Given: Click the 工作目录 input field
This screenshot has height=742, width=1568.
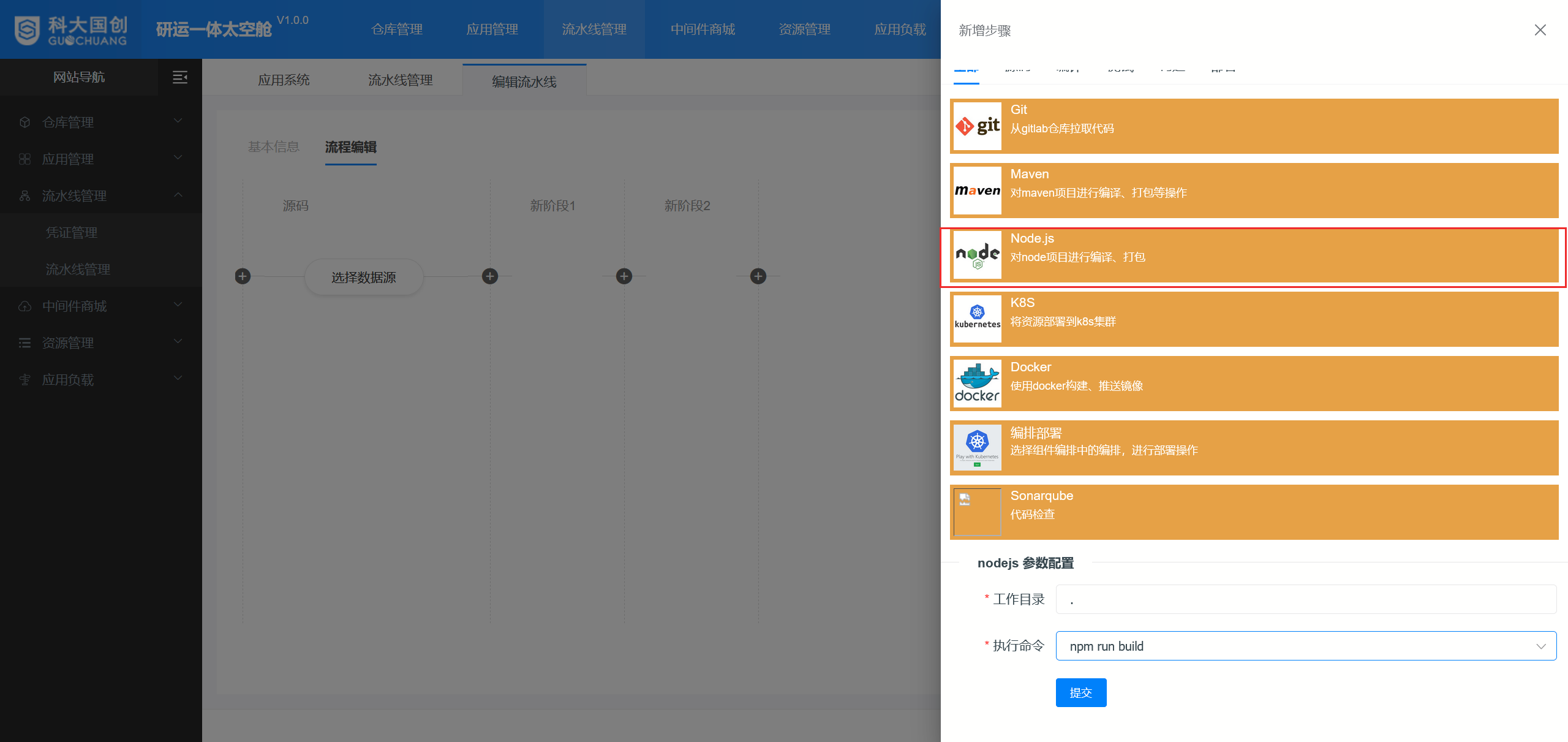Looking at the screenshot, I should tap(1306, 599).
